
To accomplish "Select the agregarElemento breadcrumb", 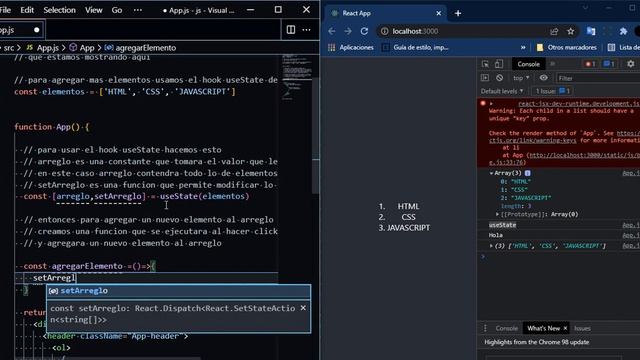I will click(140, 48).
